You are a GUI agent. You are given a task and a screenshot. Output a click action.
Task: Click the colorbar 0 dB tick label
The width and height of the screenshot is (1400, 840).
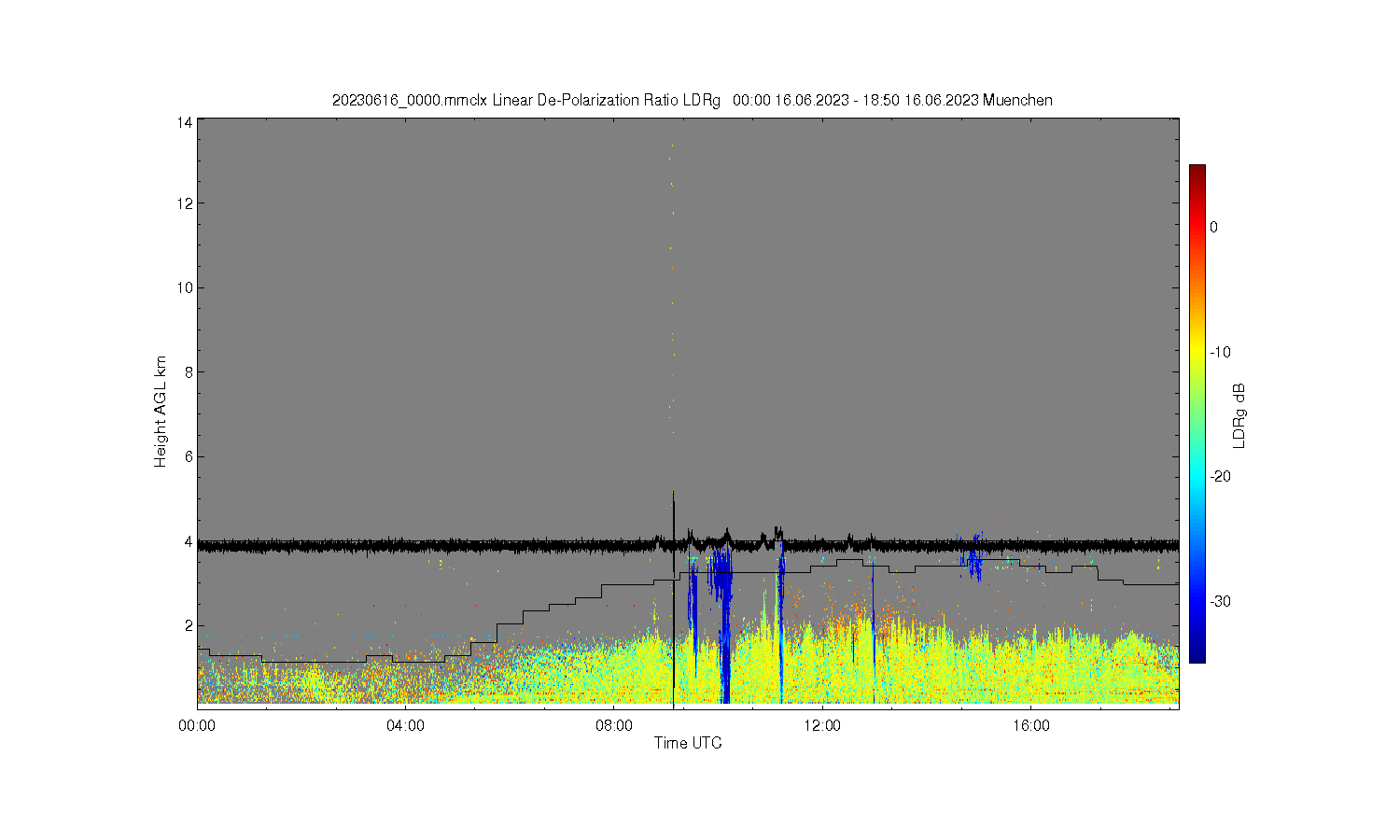[x=1213, y=227]
